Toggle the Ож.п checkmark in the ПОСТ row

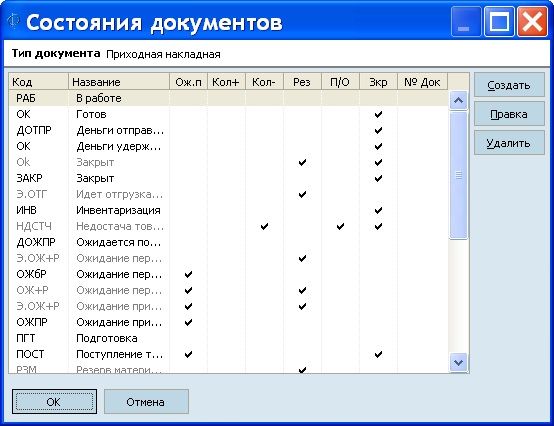click(x=188, y=354)
